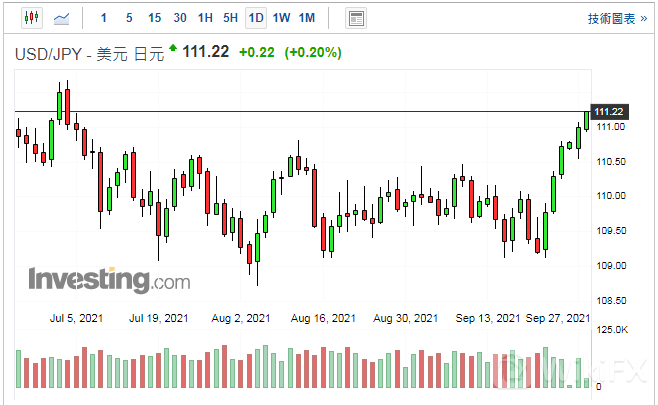658x405 pixels.
Task: Open the 技術圖表 technical chart link
Action: click(611, 18)
